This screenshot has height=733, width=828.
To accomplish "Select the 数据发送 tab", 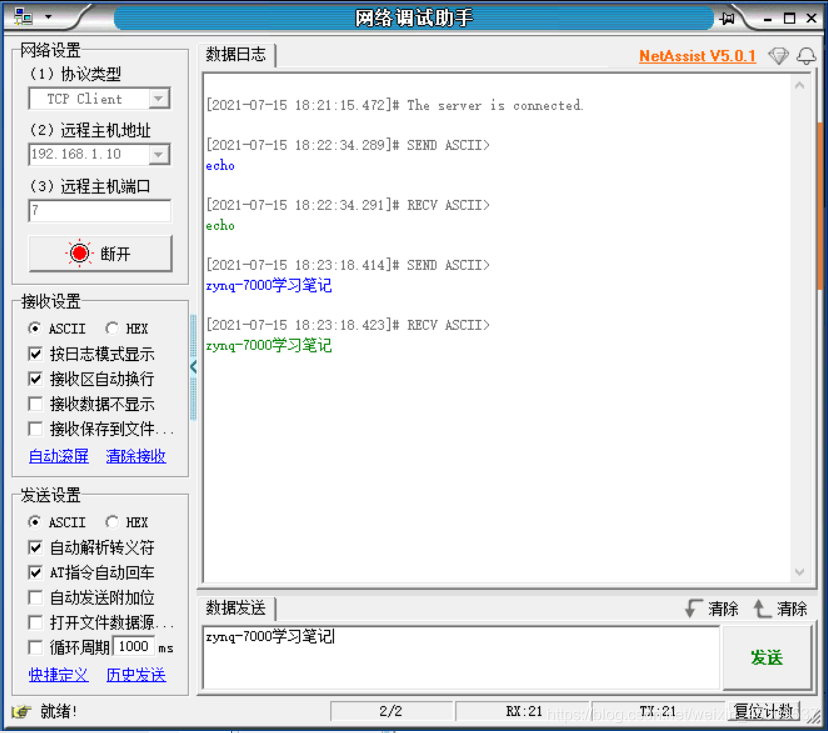I will coord(236,608).
